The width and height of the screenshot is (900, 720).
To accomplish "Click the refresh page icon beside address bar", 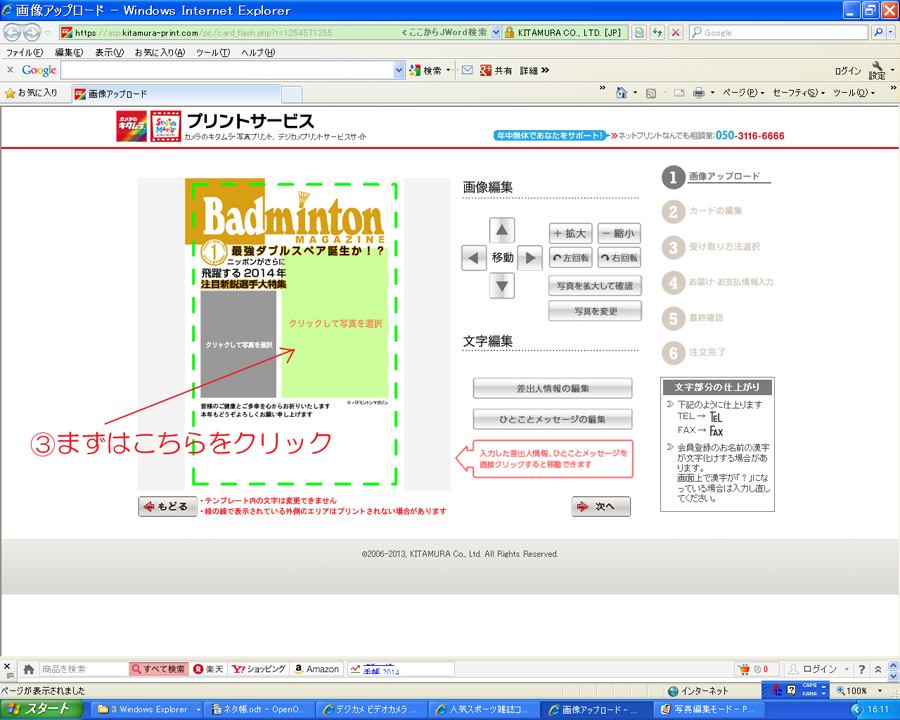I will coord(657,32).
